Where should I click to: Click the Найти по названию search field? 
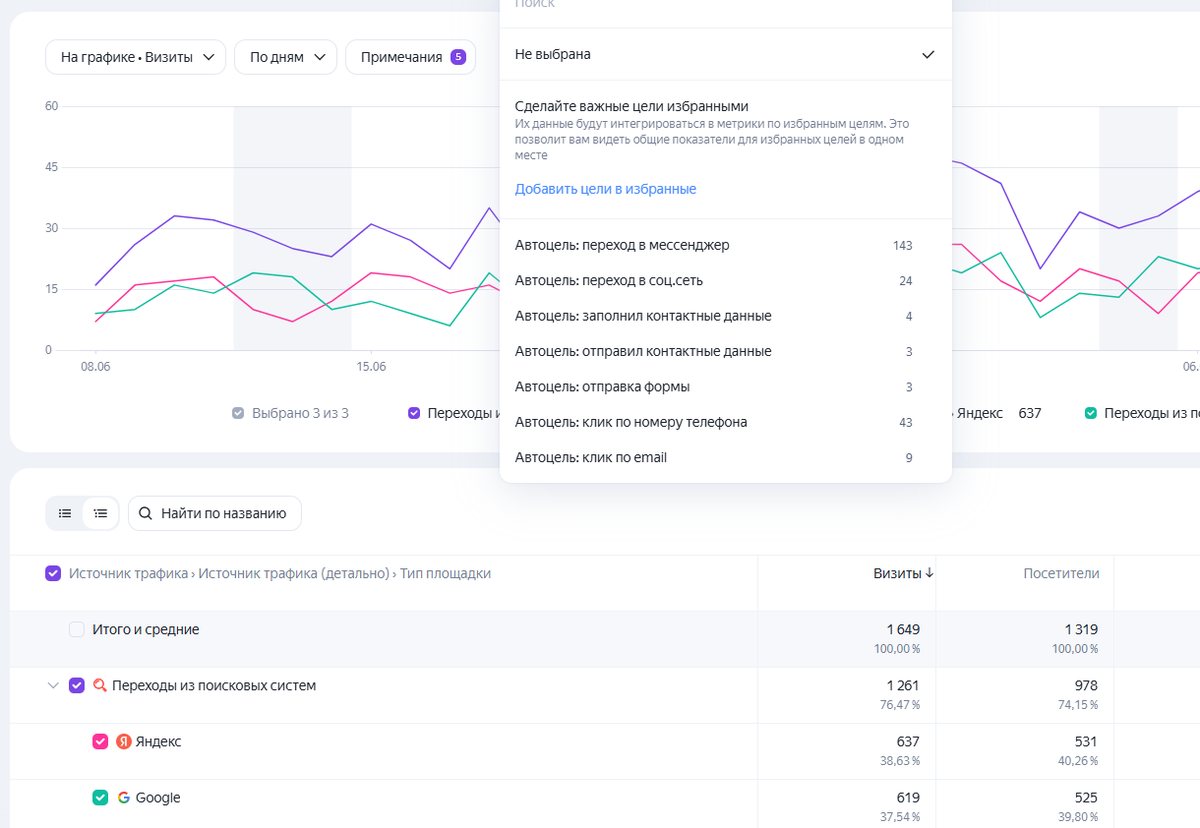(x=214, y=513)
